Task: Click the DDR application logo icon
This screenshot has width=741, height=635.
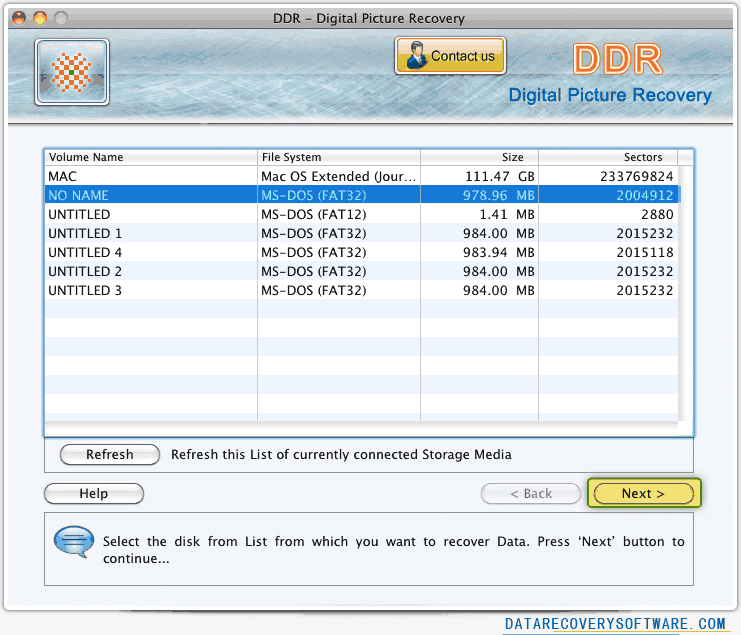Action: click(x=72, y=72)
